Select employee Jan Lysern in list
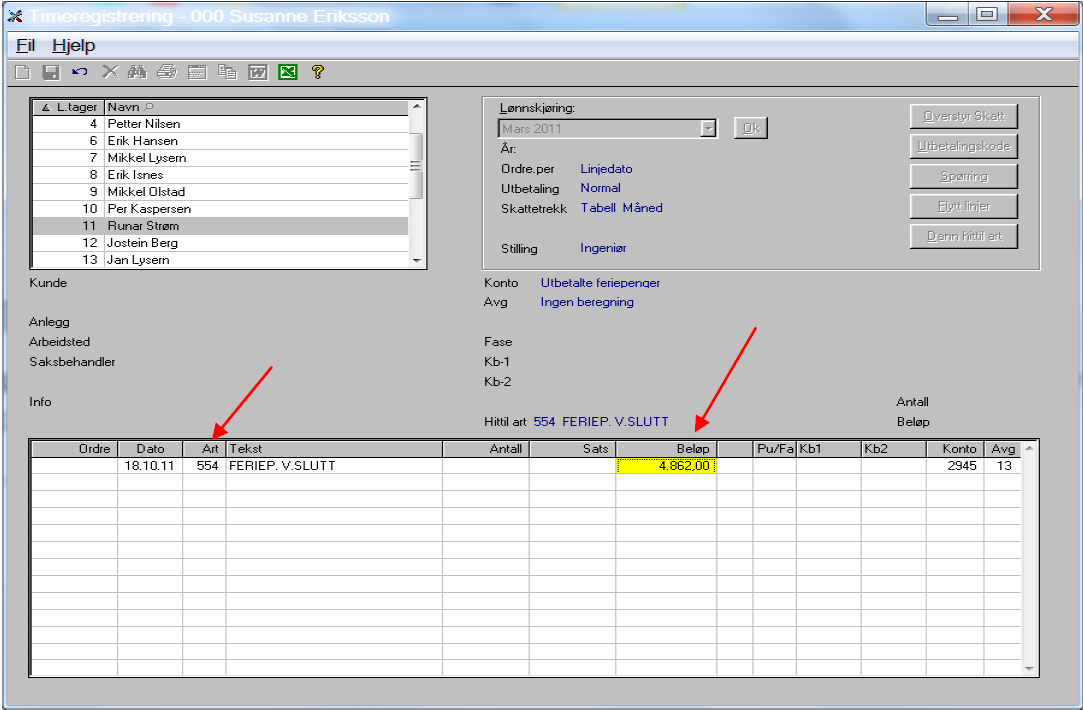This screenshot has width=1083, height=710. pyautogui.click(x=220, y=260)
